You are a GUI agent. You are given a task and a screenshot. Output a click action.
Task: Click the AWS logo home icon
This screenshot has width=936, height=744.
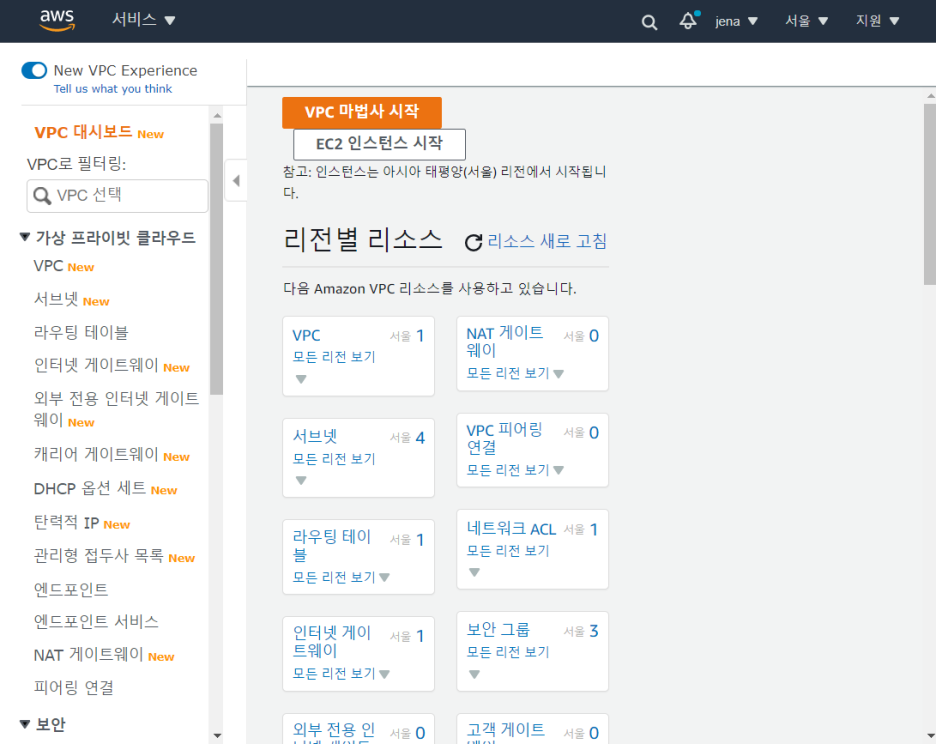pyautogui.click(x=57, y=20)
